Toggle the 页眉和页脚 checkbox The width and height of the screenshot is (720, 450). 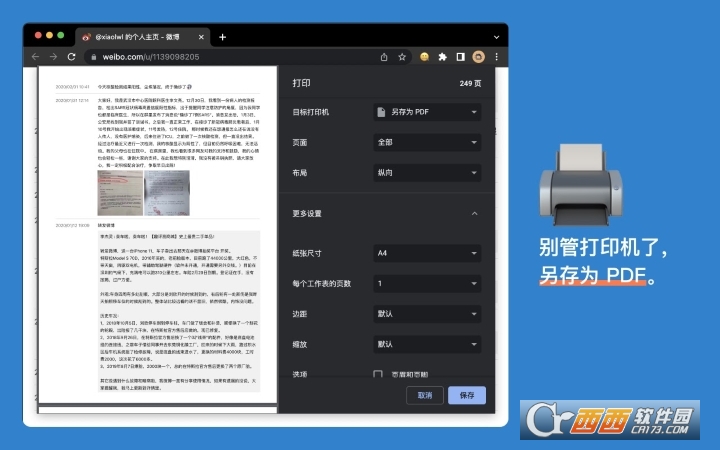point(378,374)
